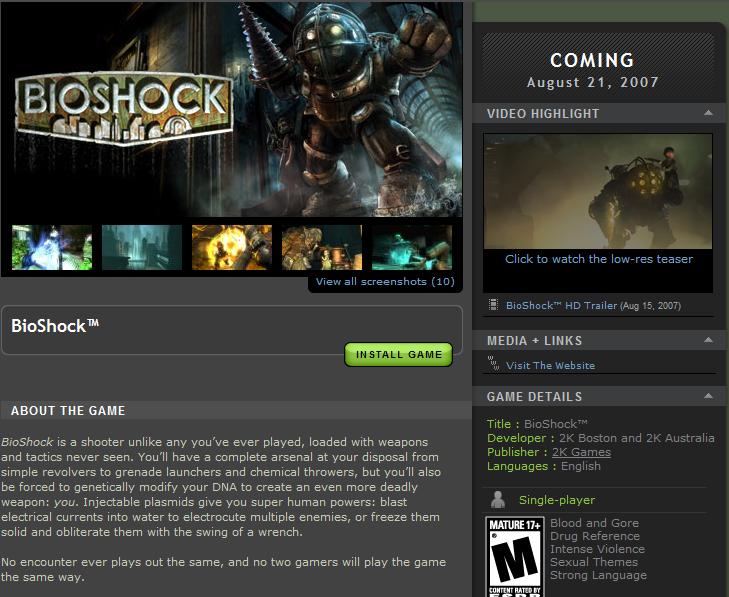This screenshot has height=597, width=729.
Task: Play the Big Daddy teaser video preview
Action: click(x=598, y=191)
